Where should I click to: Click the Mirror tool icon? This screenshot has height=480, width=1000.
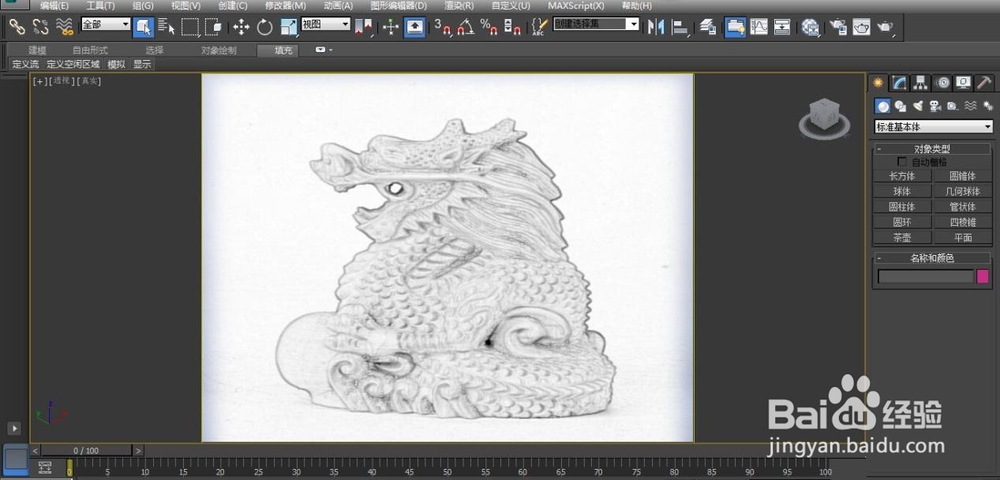tap(656, 27)
